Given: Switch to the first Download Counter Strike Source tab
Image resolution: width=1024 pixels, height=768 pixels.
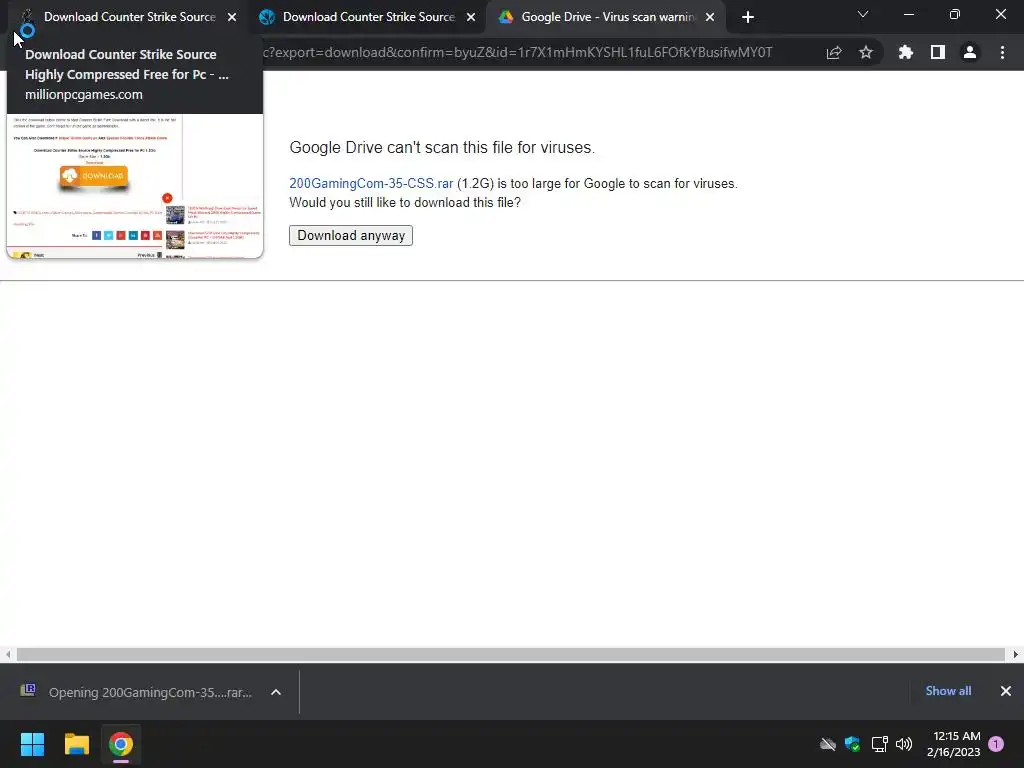Looking at the screenshot, I should (x=129, y=17).
